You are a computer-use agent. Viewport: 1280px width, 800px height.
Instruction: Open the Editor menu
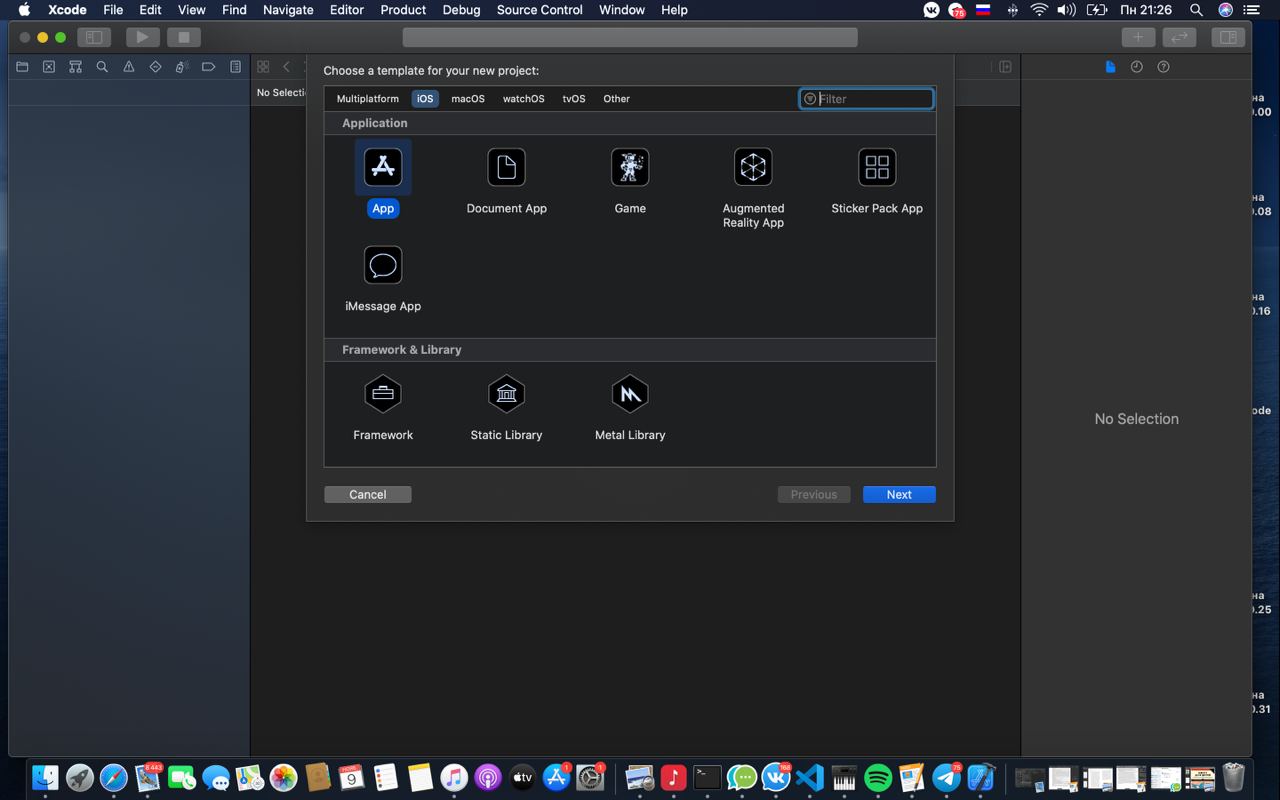point(347,10)
